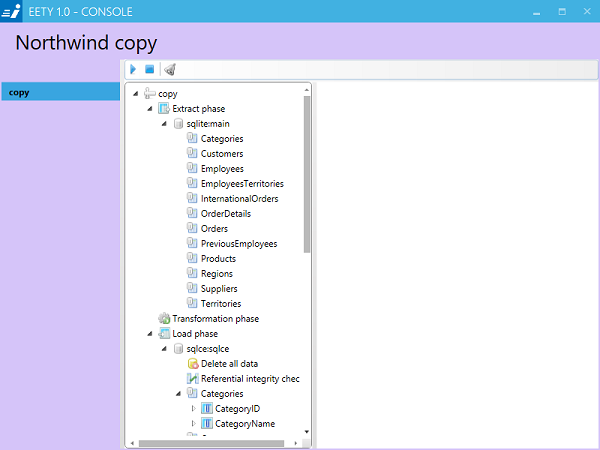
Task: Click the tree scroll-up arrow
Action: click(x=307, y=90)
